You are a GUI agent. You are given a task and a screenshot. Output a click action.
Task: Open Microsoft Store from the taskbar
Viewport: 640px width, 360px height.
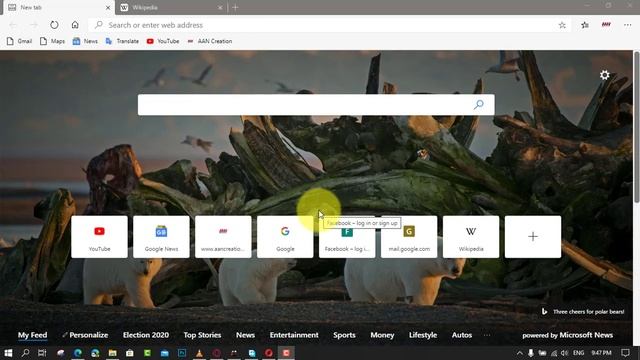coord(129,353)
